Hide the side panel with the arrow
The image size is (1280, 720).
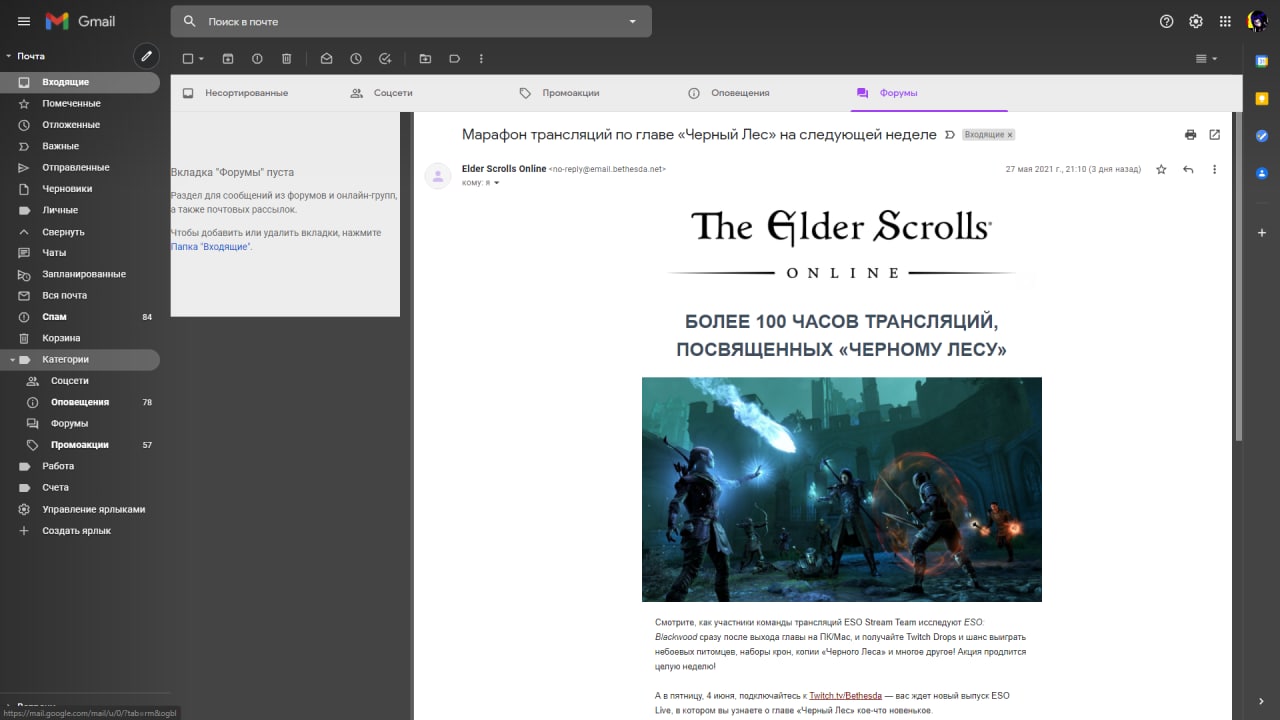click(1262, 701)
